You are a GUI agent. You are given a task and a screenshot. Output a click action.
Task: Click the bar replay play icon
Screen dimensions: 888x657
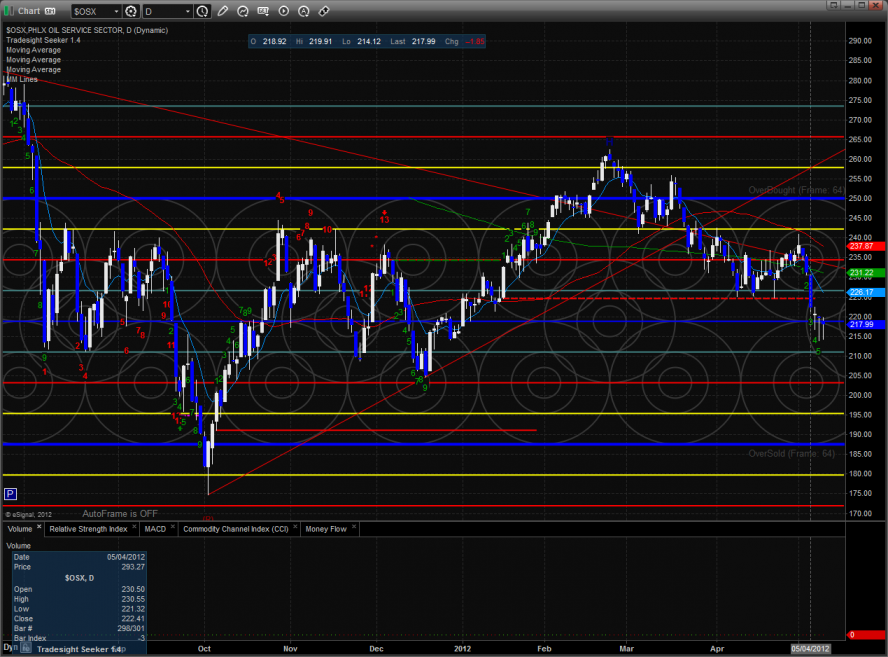(284, 11)
